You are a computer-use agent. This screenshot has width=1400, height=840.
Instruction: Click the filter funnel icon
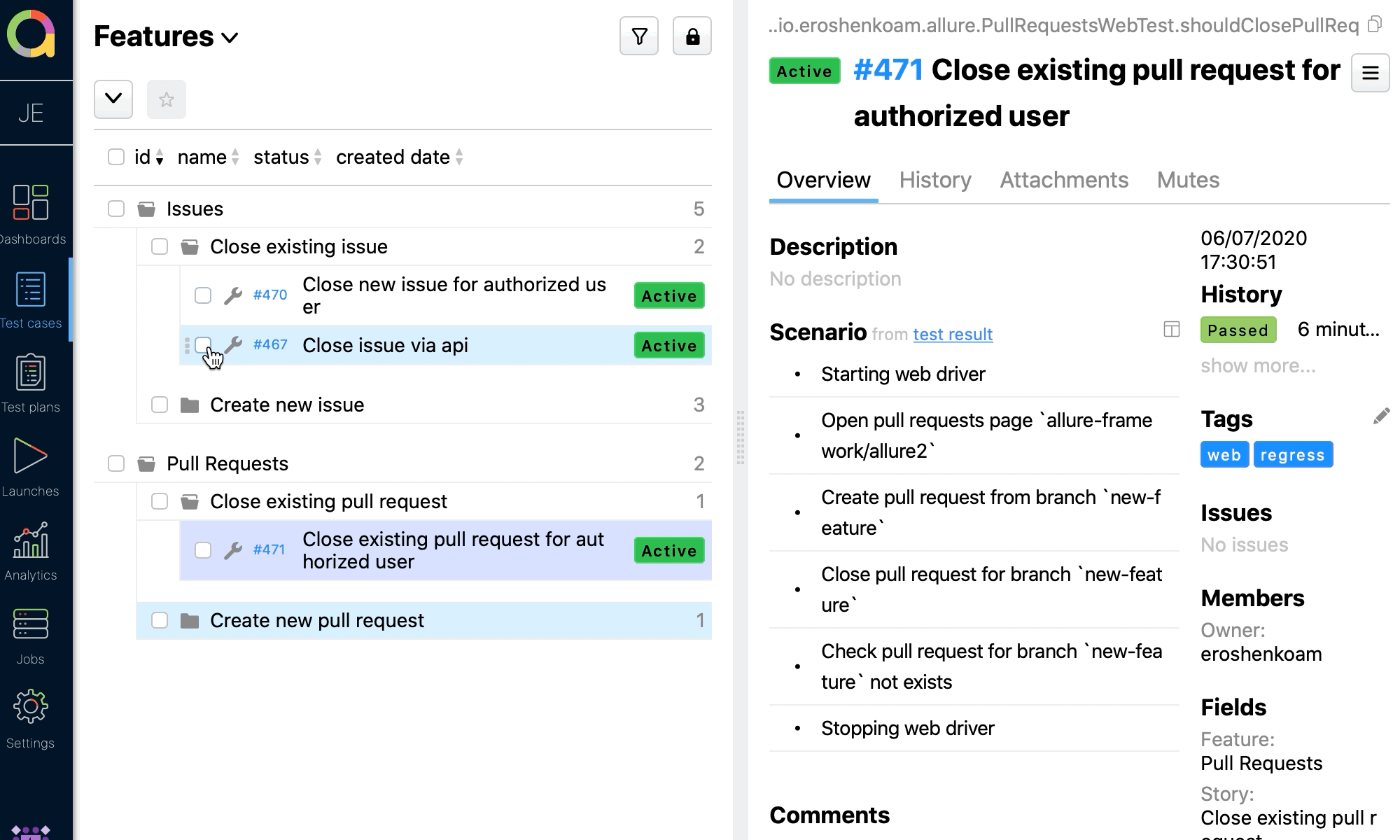click(638, 36)
